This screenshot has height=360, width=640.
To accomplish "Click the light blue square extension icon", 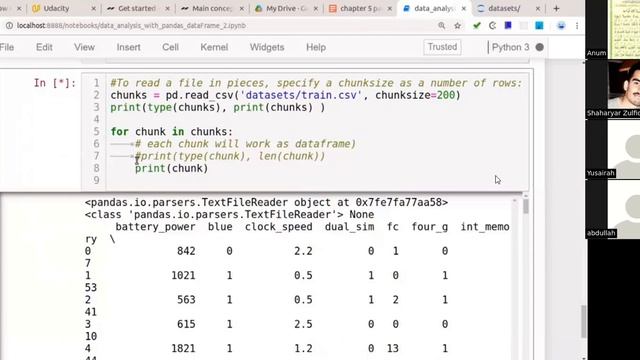I will (540, 25).
